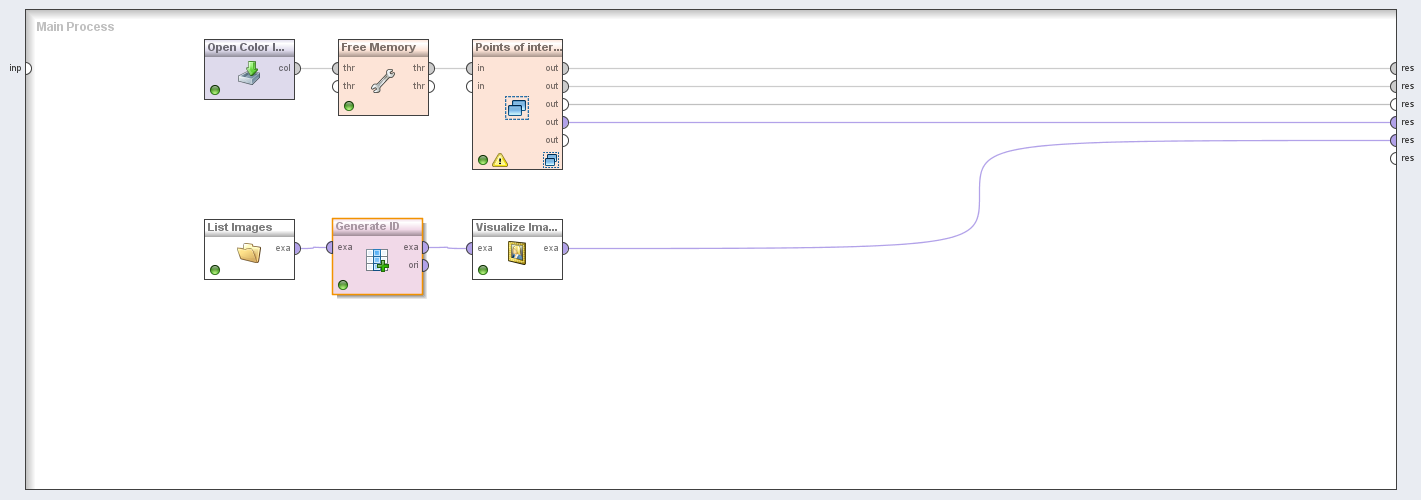This screenshot has height=500, width=1421.
Task: Click the yellow warning icon on Points of interest
Action: point(500,160)
